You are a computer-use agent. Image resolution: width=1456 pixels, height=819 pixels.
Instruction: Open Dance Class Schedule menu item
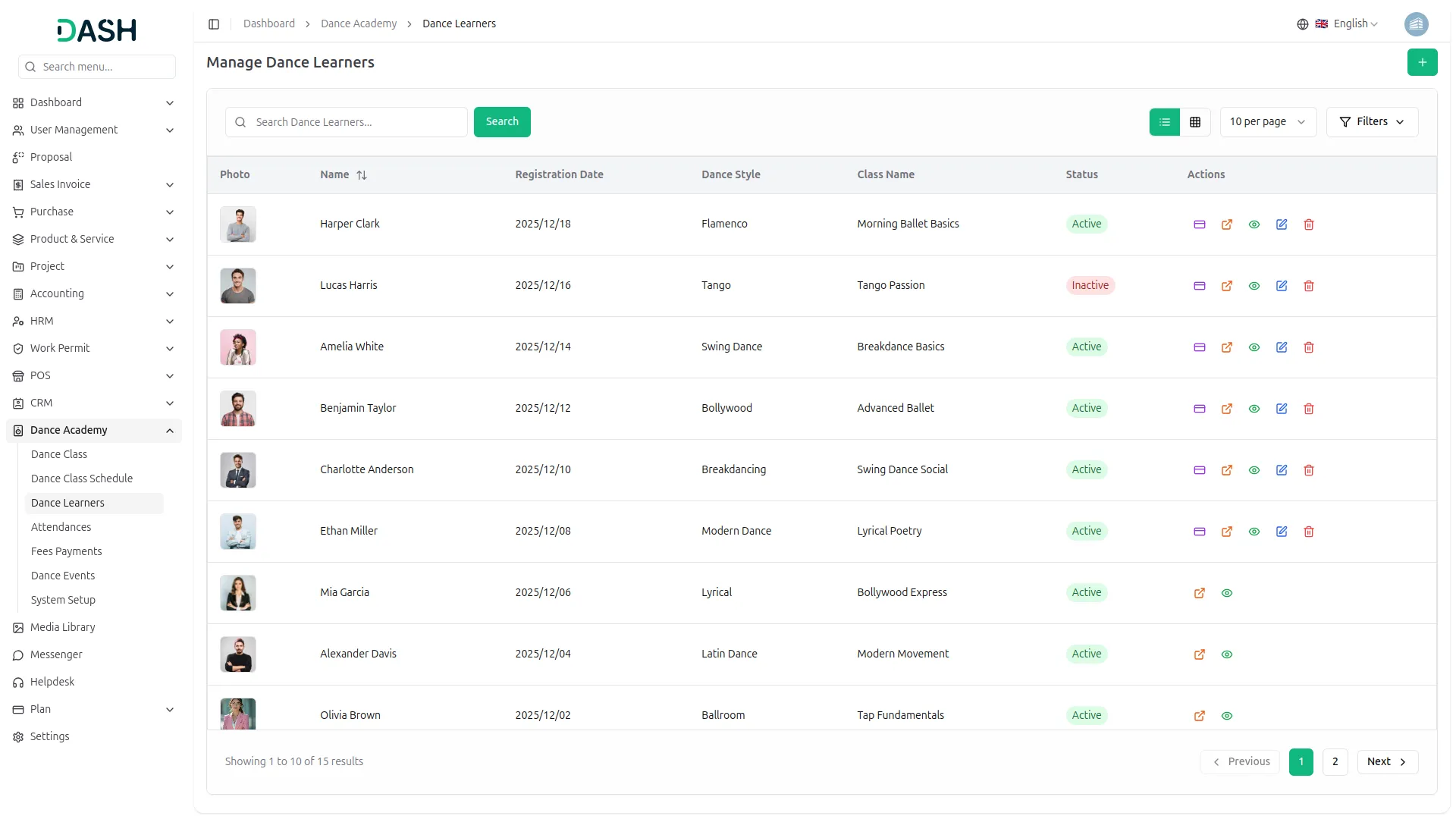[82, 479]
